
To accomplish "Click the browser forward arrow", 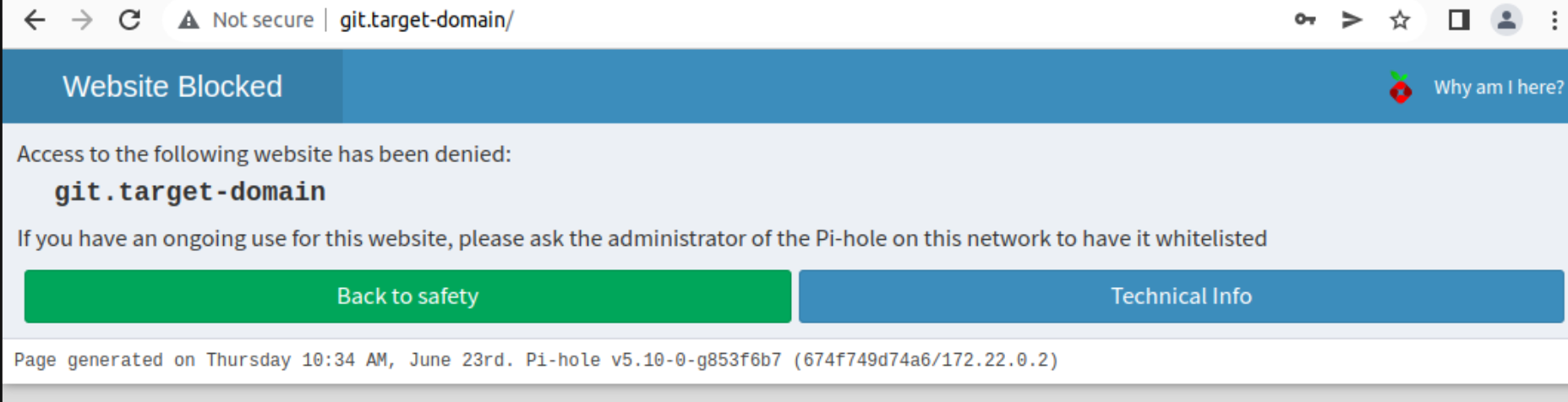I will (x=82, y=19).
